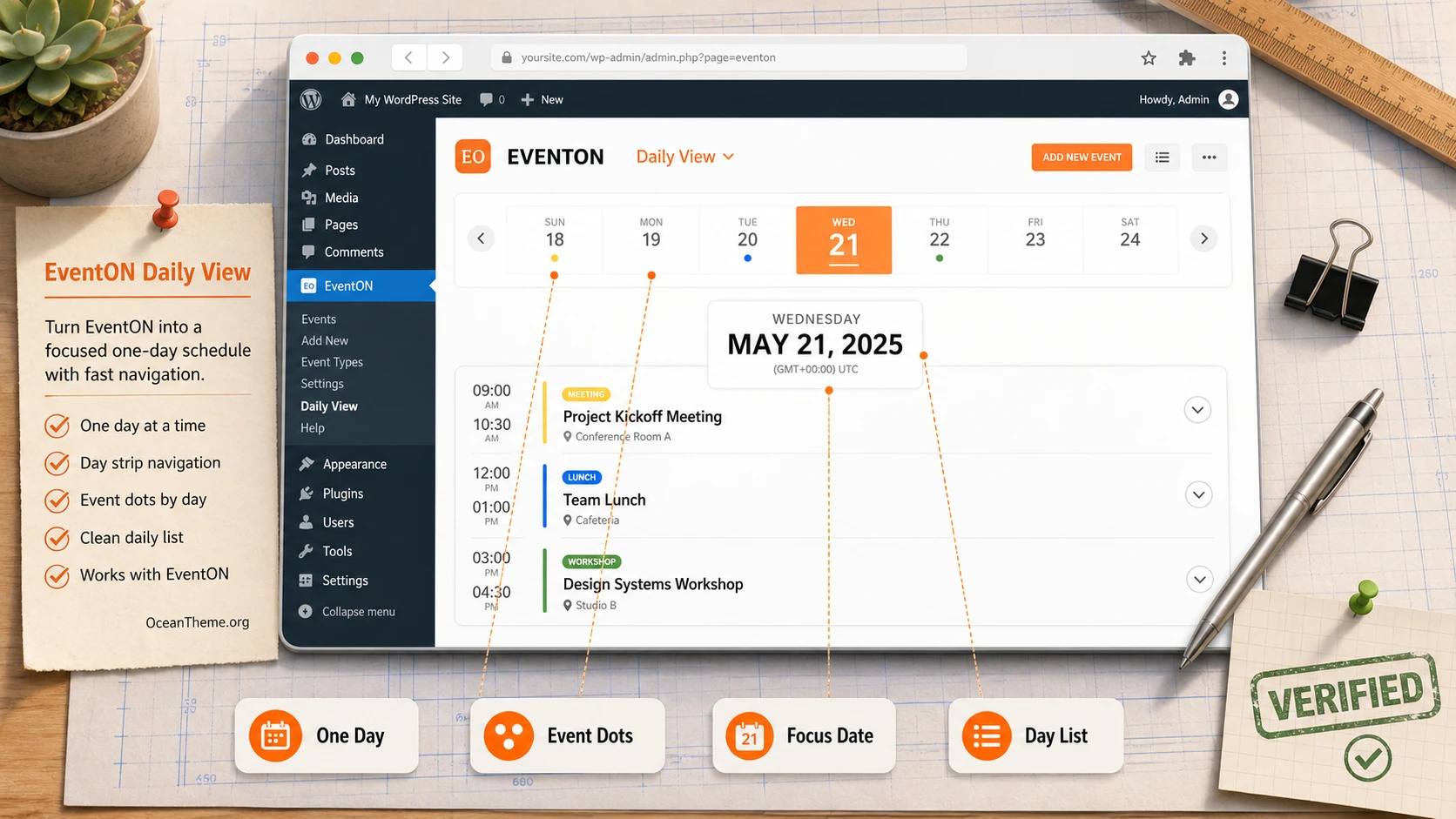Select SAT 24 in day strip
This screenshot has width=1456, height=819.
1130,239
